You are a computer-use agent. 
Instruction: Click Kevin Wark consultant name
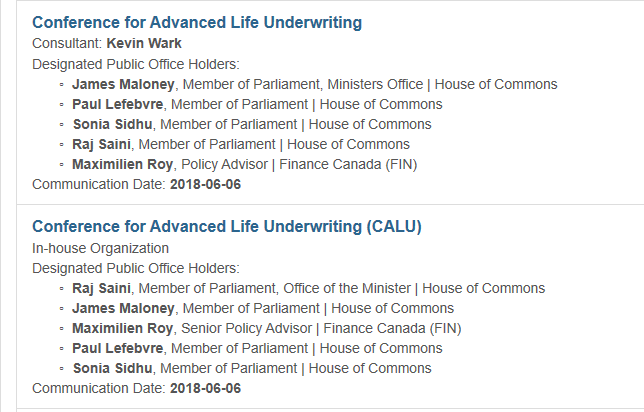point(144,43)
